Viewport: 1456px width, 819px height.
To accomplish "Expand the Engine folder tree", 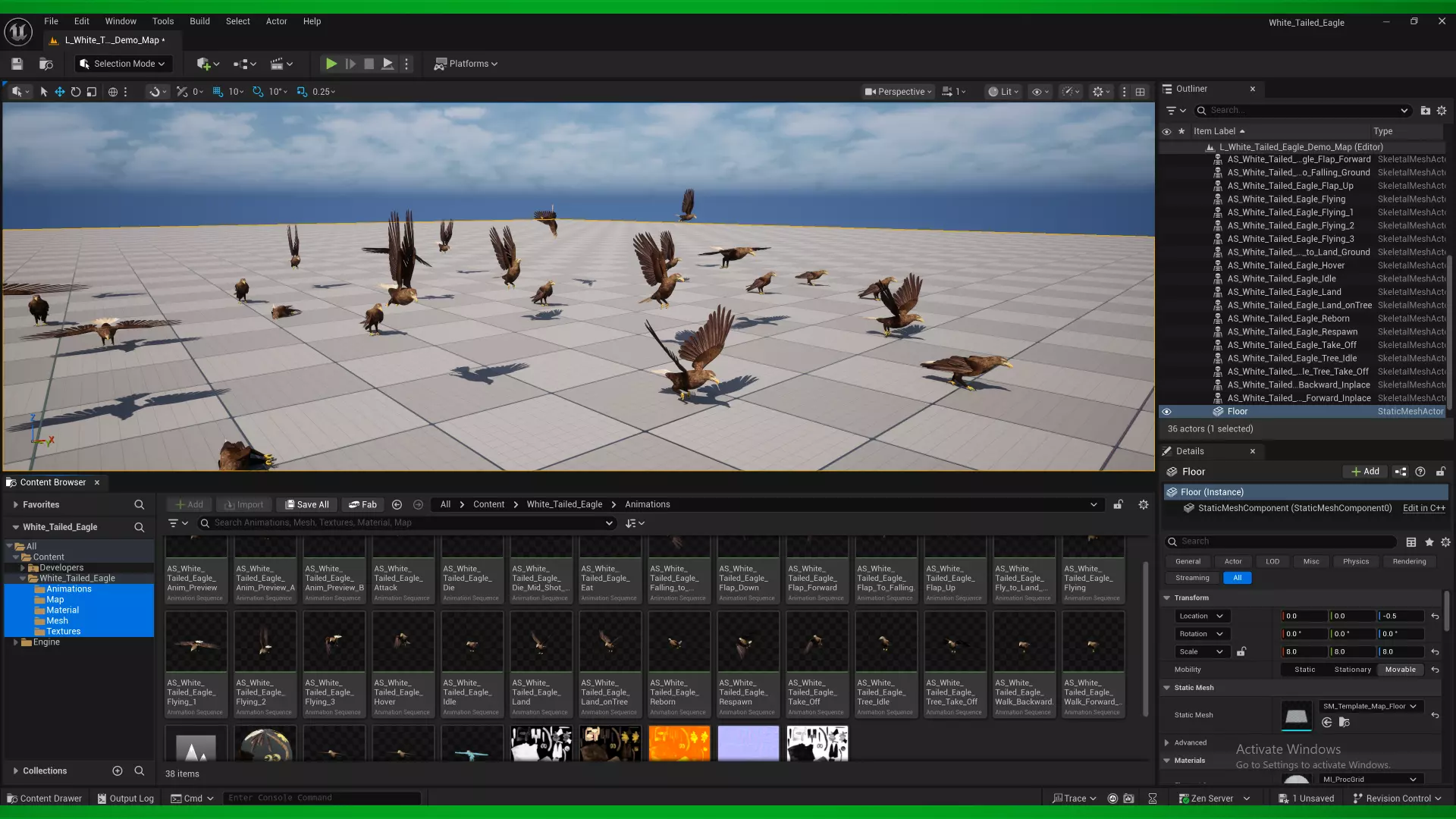I will click(x=16, y=642).
